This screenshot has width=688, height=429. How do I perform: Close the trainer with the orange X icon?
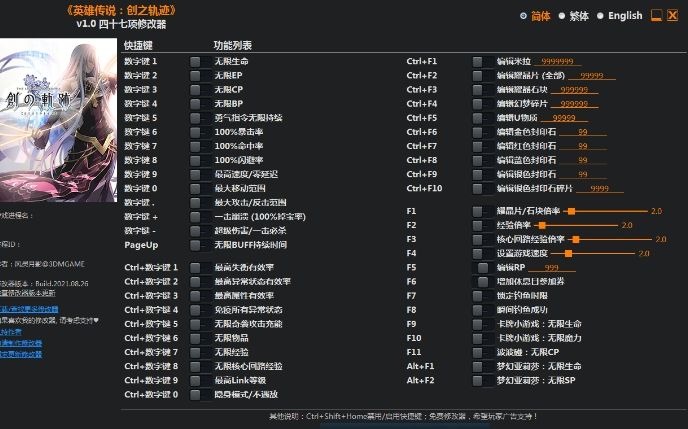coord(672,15)
